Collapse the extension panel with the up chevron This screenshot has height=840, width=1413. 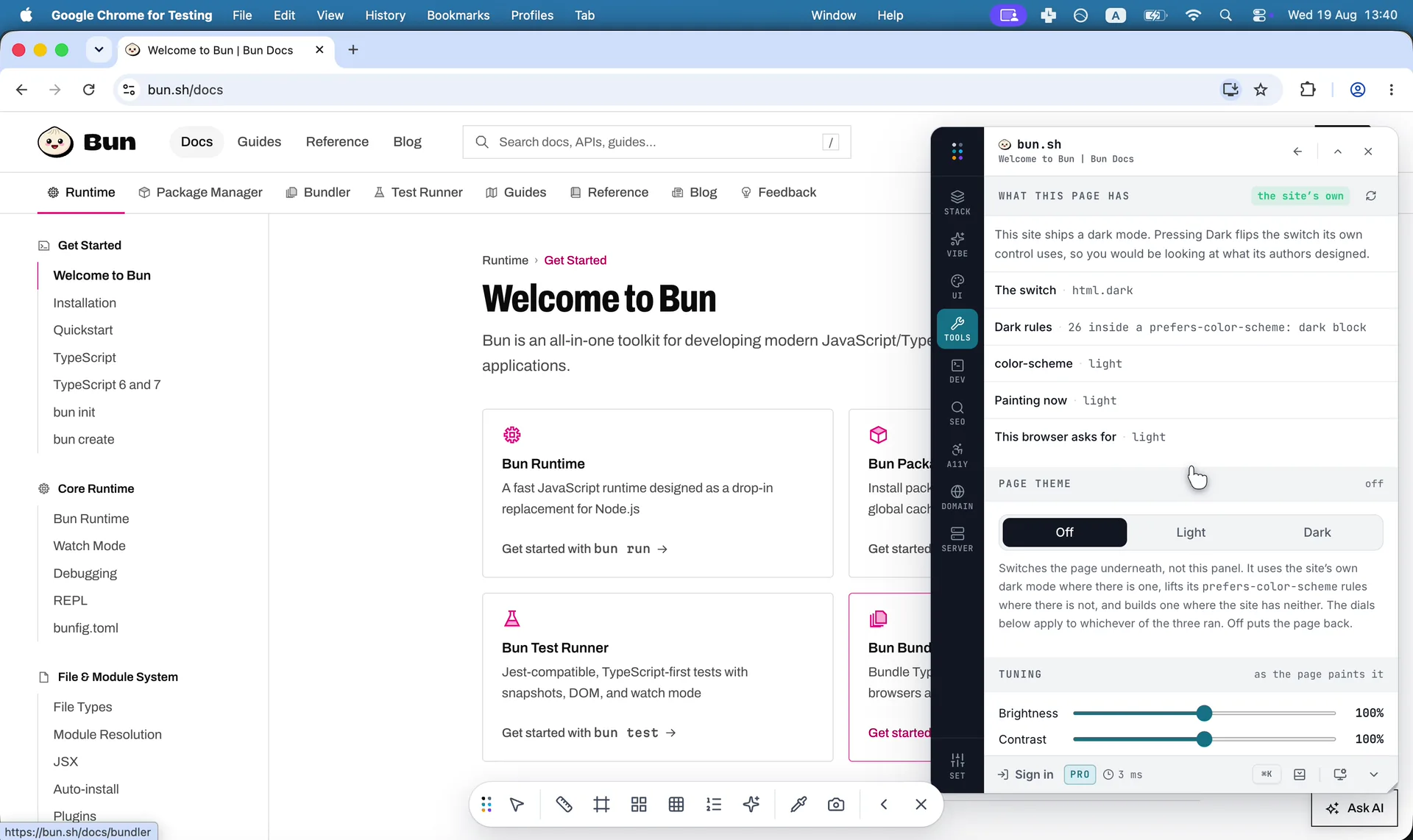click(1338, 152)
